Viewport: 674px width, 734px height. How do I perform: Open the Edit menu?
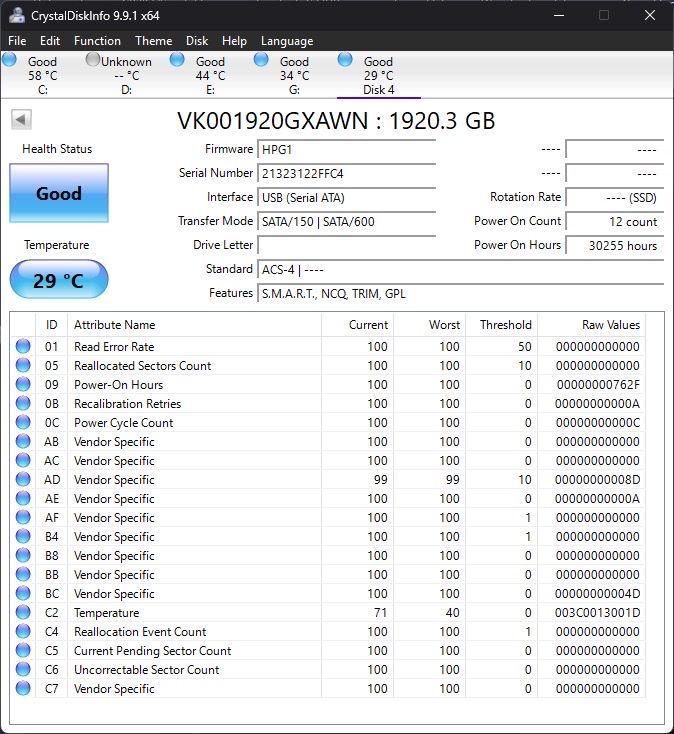tap(50, 41)
